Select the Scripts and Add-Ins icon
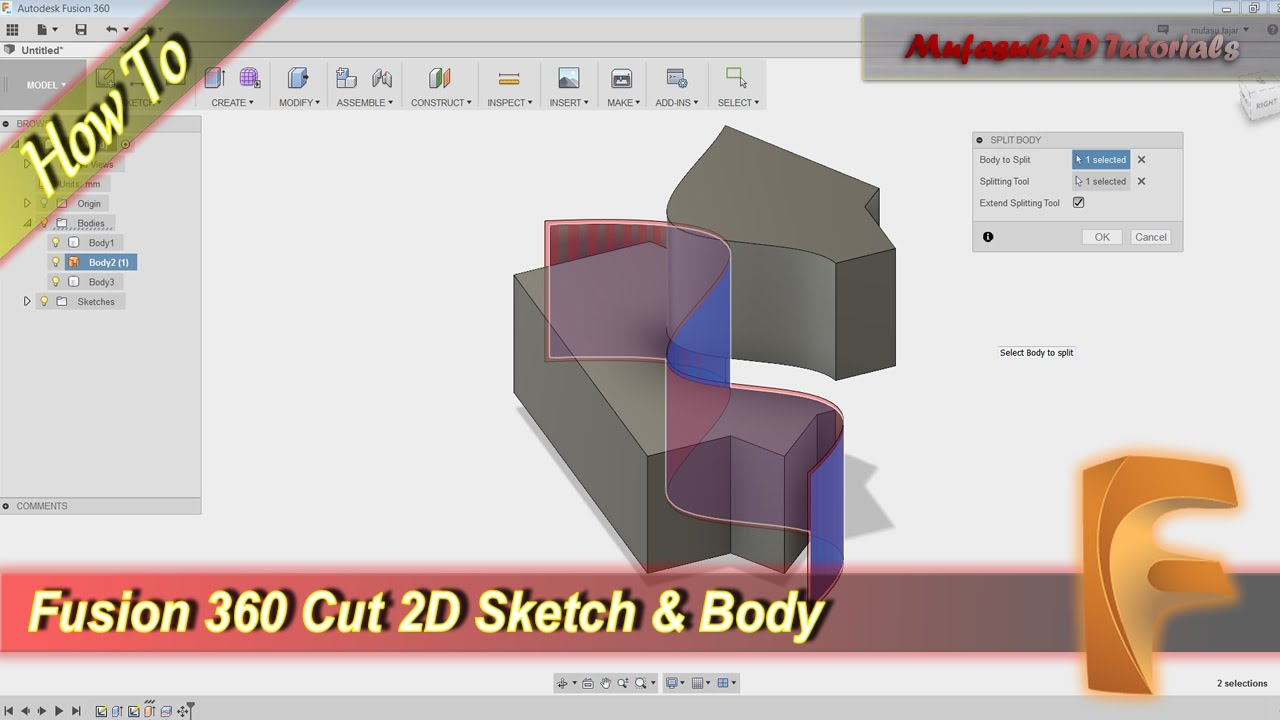This screenshot has height=720, width=1280. click(676, 78)
